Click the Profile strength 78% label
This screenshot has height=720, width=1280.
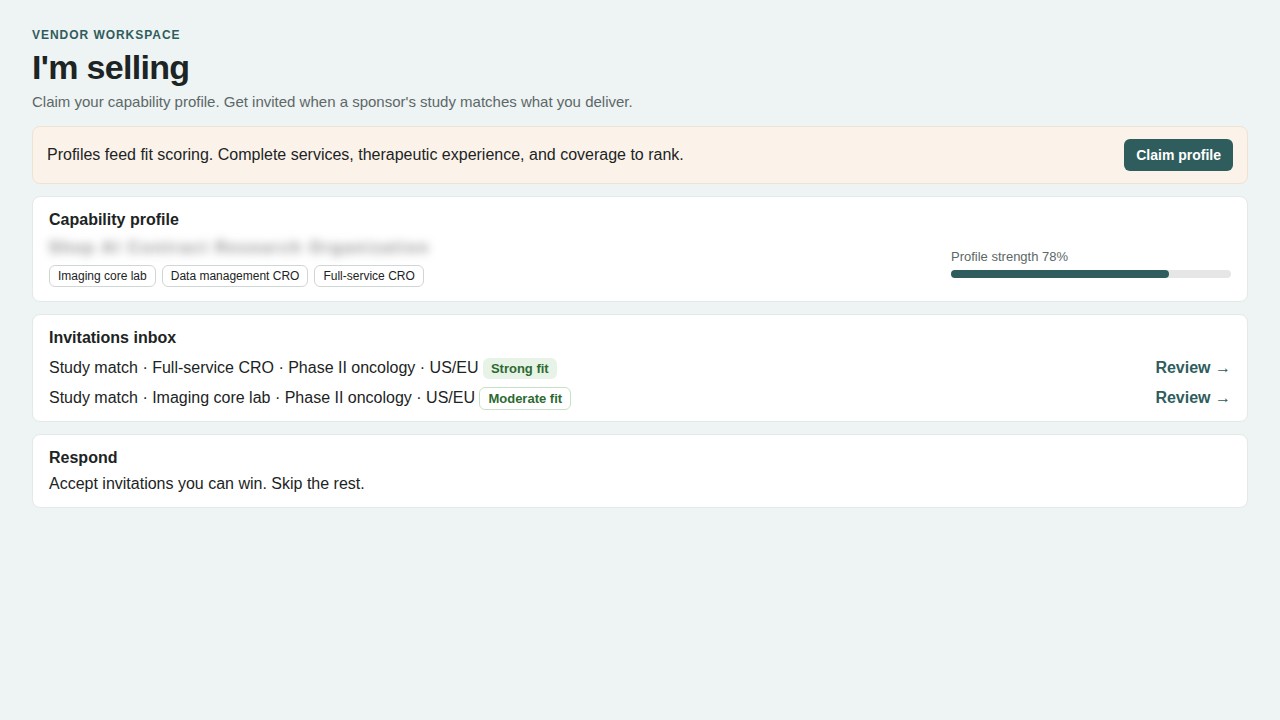coord(1009,257)
